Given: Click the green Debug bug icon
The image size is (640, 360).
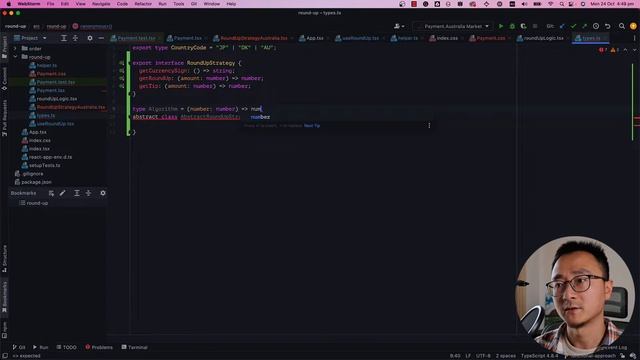Looking at the screenshot, I should click(512, 26).
